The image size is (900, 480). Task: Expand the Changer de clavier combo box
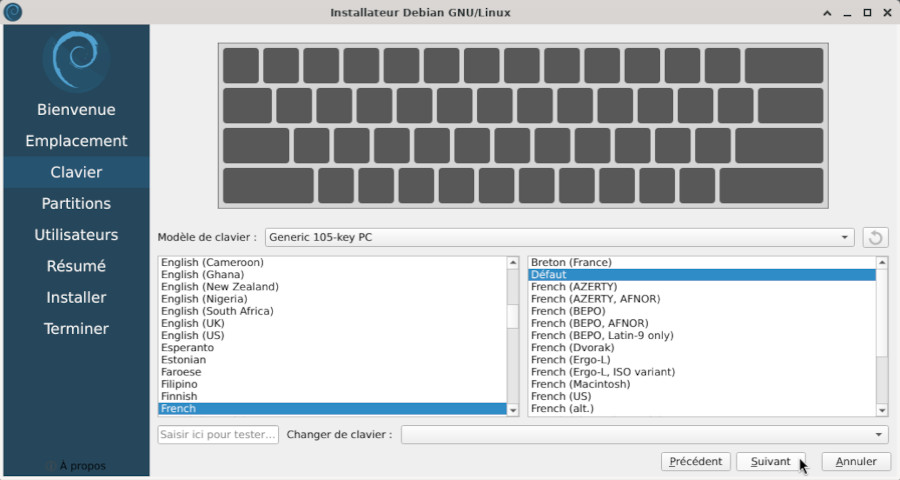[644, 435]
